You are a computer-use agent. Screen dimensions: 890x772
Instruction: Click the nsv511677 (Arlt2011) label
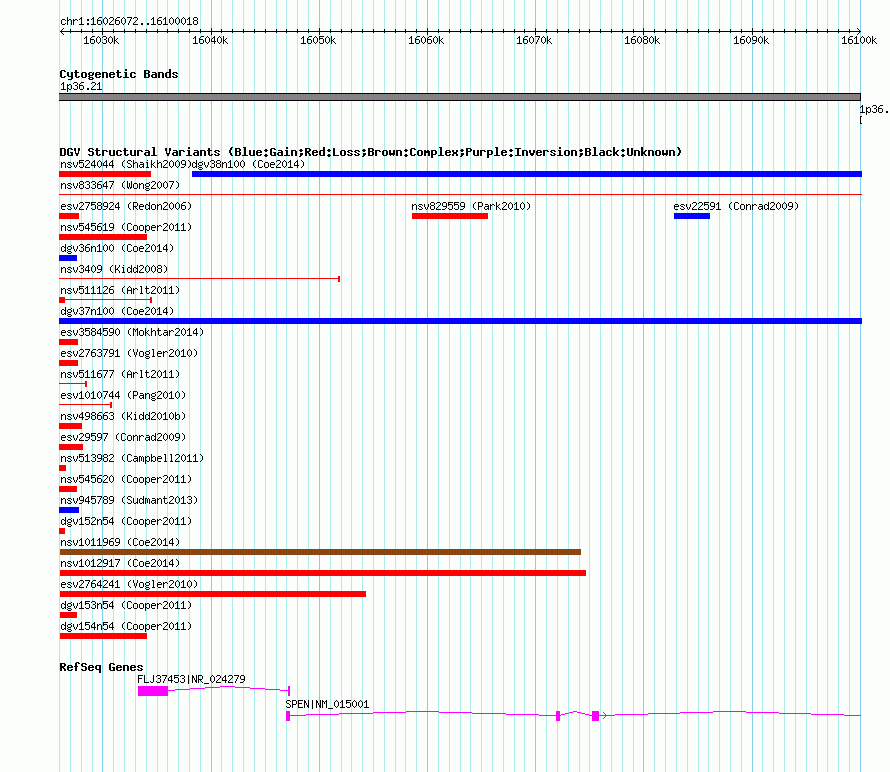click(120, 374)
